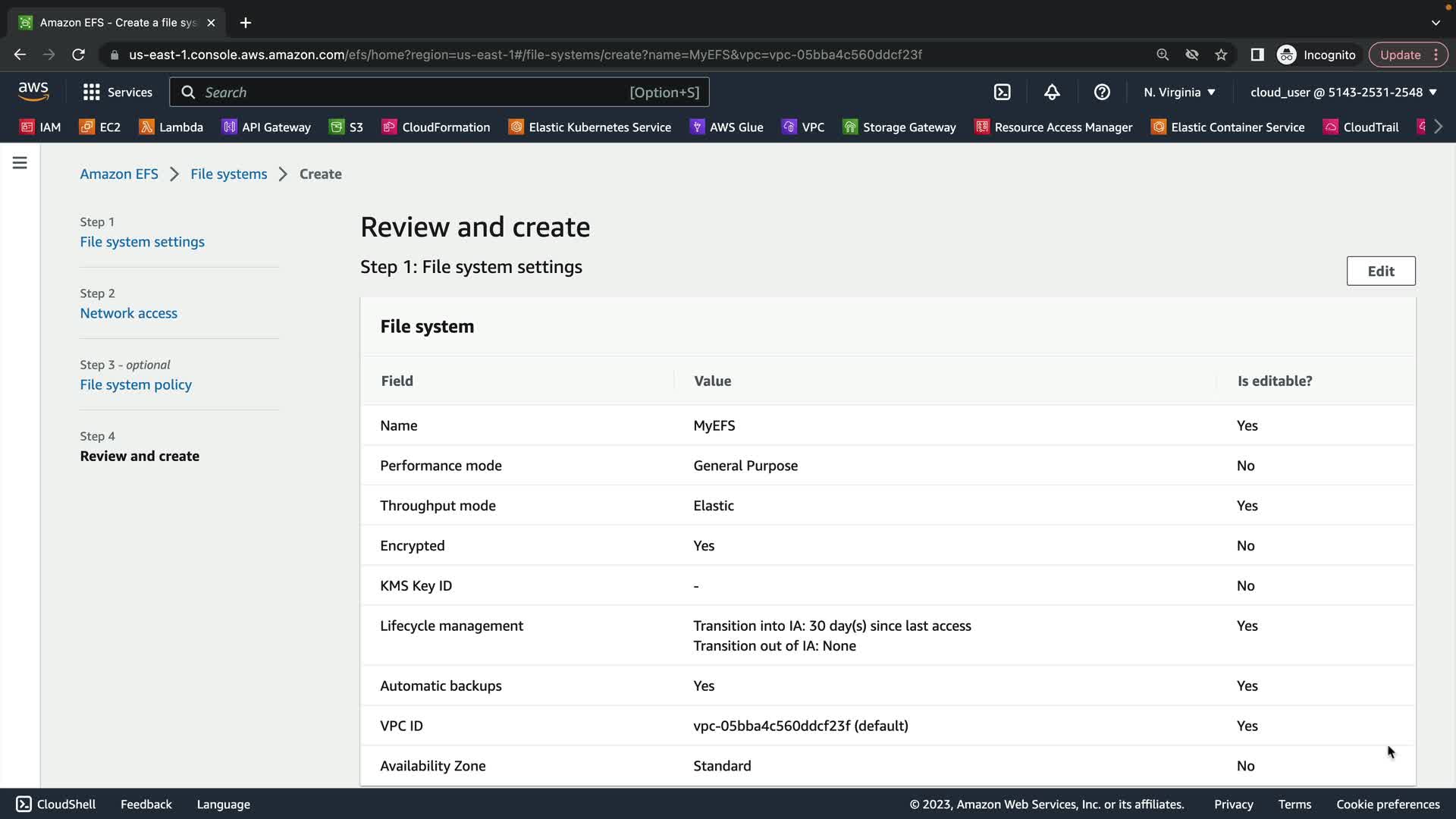
Task: Open Step 3 File system policy
Action: tap(136, 384)
